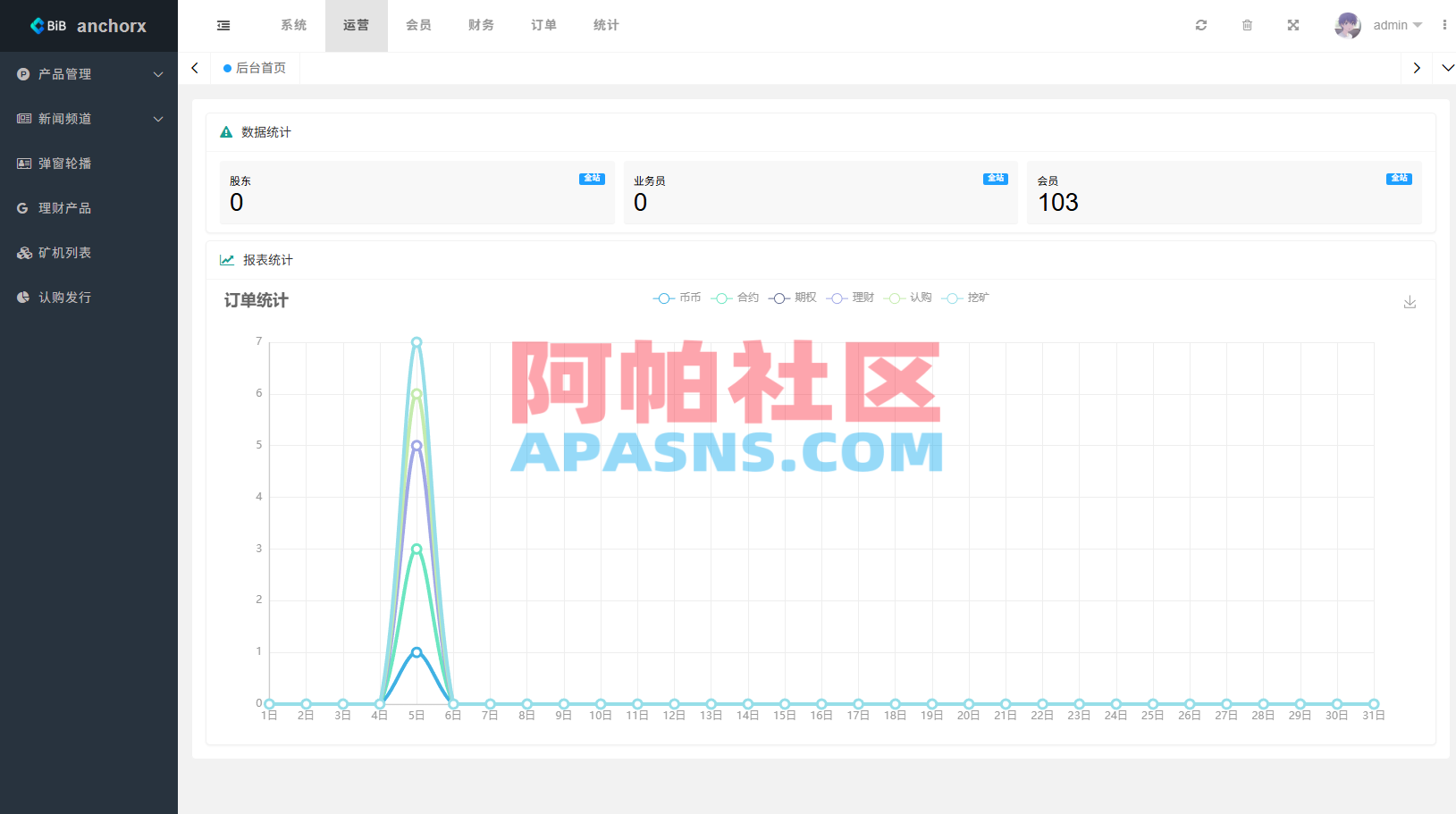Toggle the 期权 series in chart legend
The image size is (1456, 814).
(793, 298)
